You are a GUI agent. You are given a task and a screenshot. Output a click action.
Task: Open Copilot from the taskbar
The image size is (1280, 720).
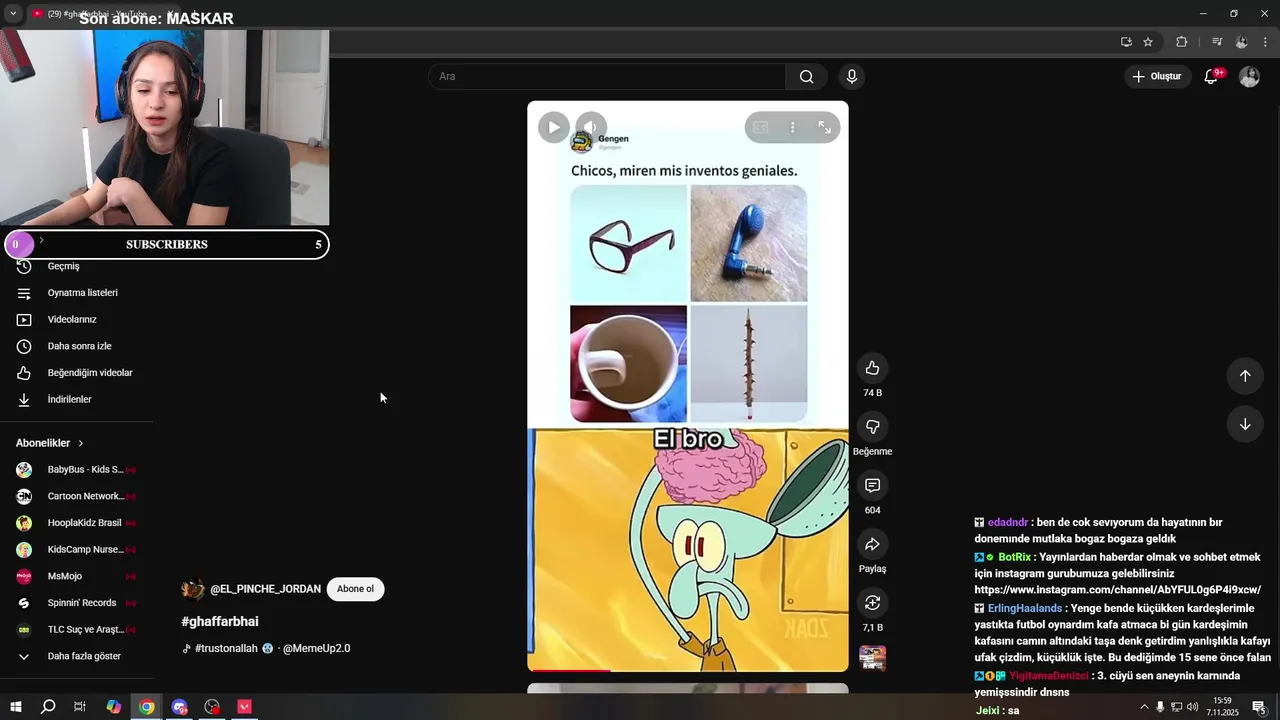pyautogui.click(x=113, y=707)
